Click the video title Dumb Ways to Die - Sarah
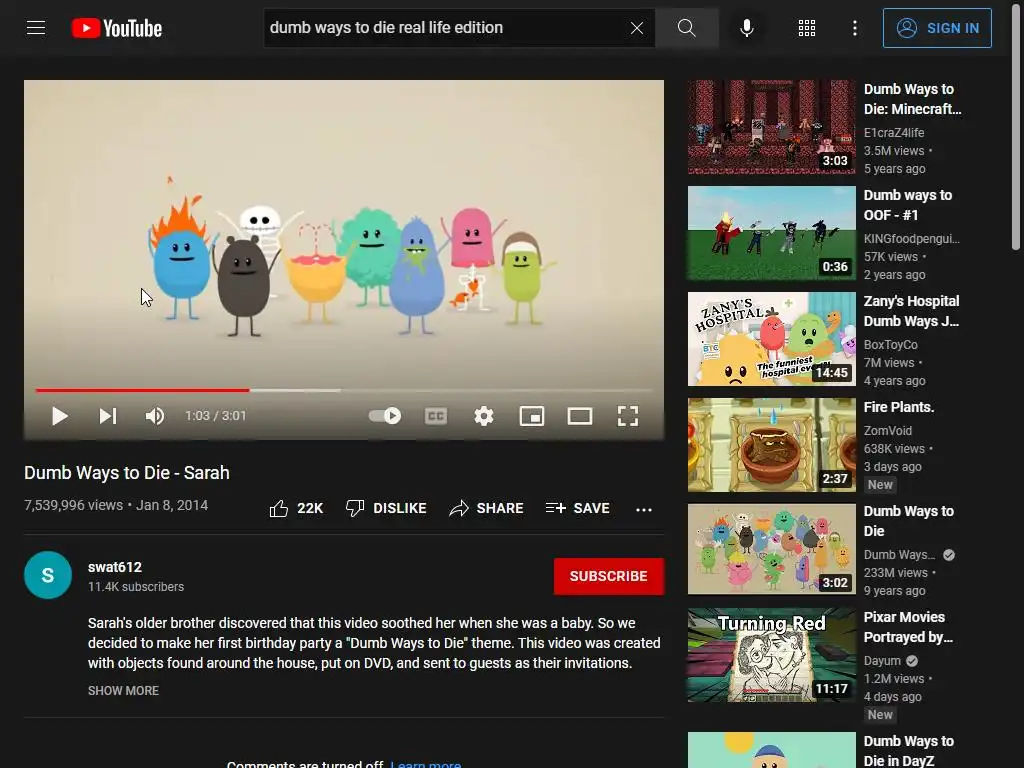The width and height of the screenshot is (1024, 768). [127, 473]
